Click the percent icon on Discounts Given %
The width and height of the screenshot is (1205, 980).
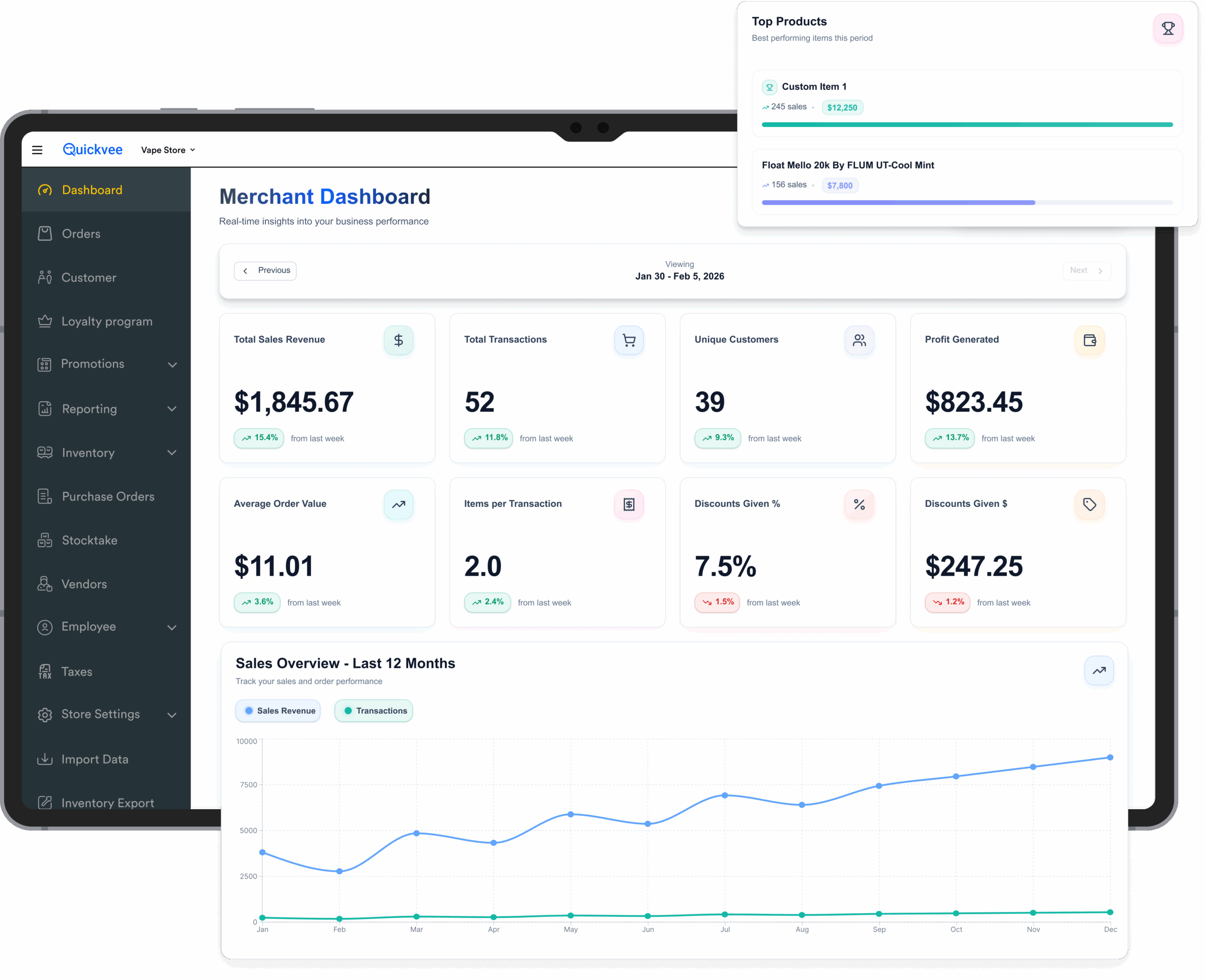(x=859, y=505)
